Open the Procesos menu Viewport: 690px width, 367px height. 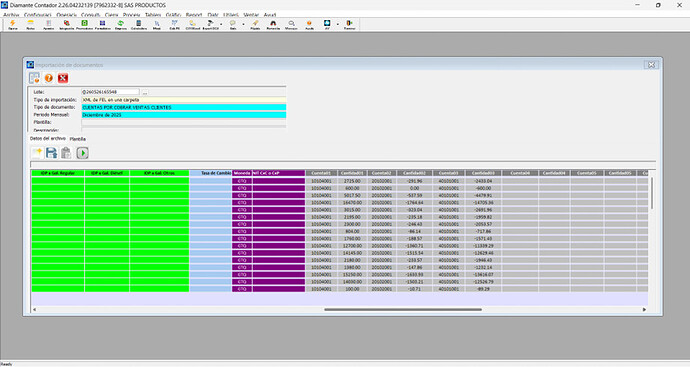[x=132, y=15]
